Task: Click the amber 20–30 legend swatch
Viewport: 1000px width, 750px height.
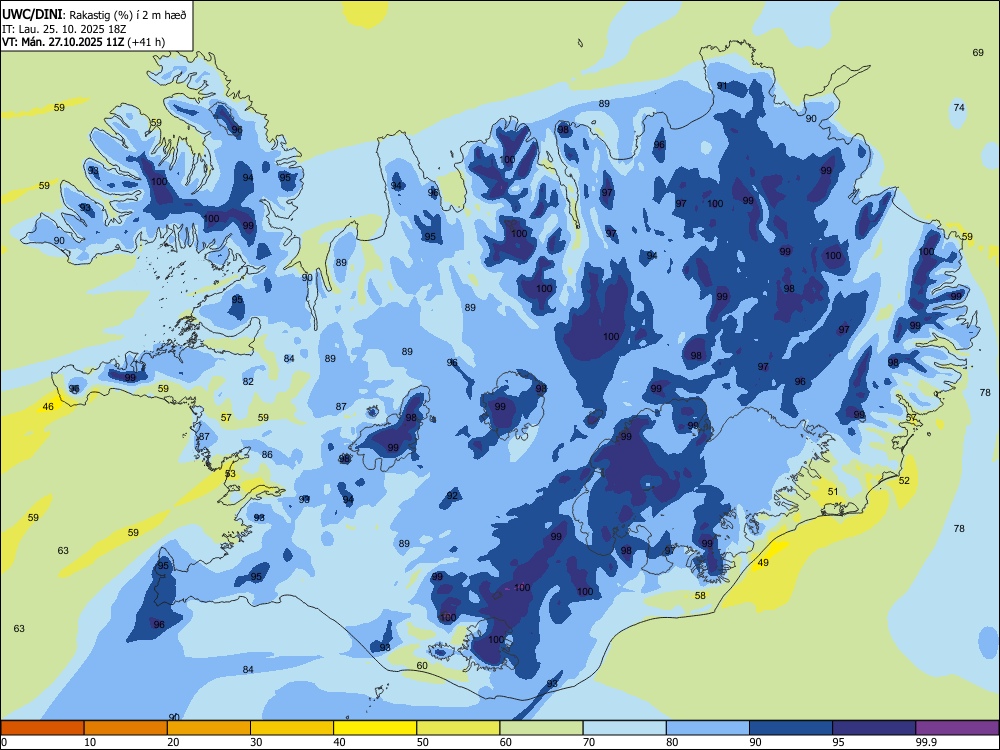Action: pos(209,728)
